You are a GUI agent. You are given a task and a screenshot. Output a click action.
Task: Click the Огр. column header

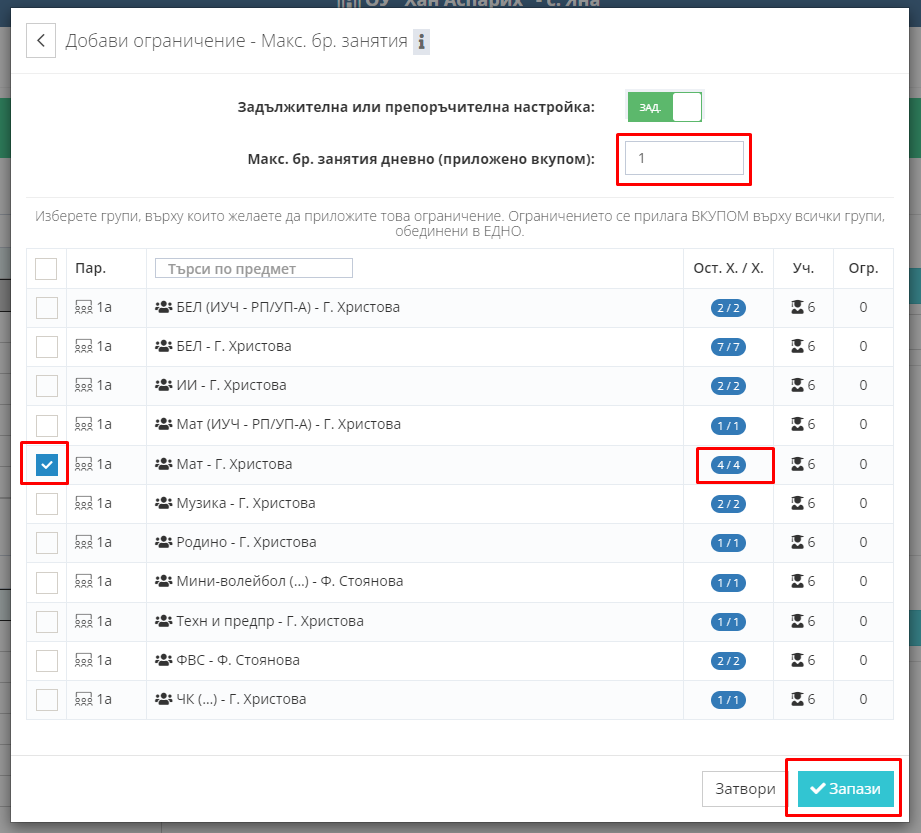tap(863, 268)
